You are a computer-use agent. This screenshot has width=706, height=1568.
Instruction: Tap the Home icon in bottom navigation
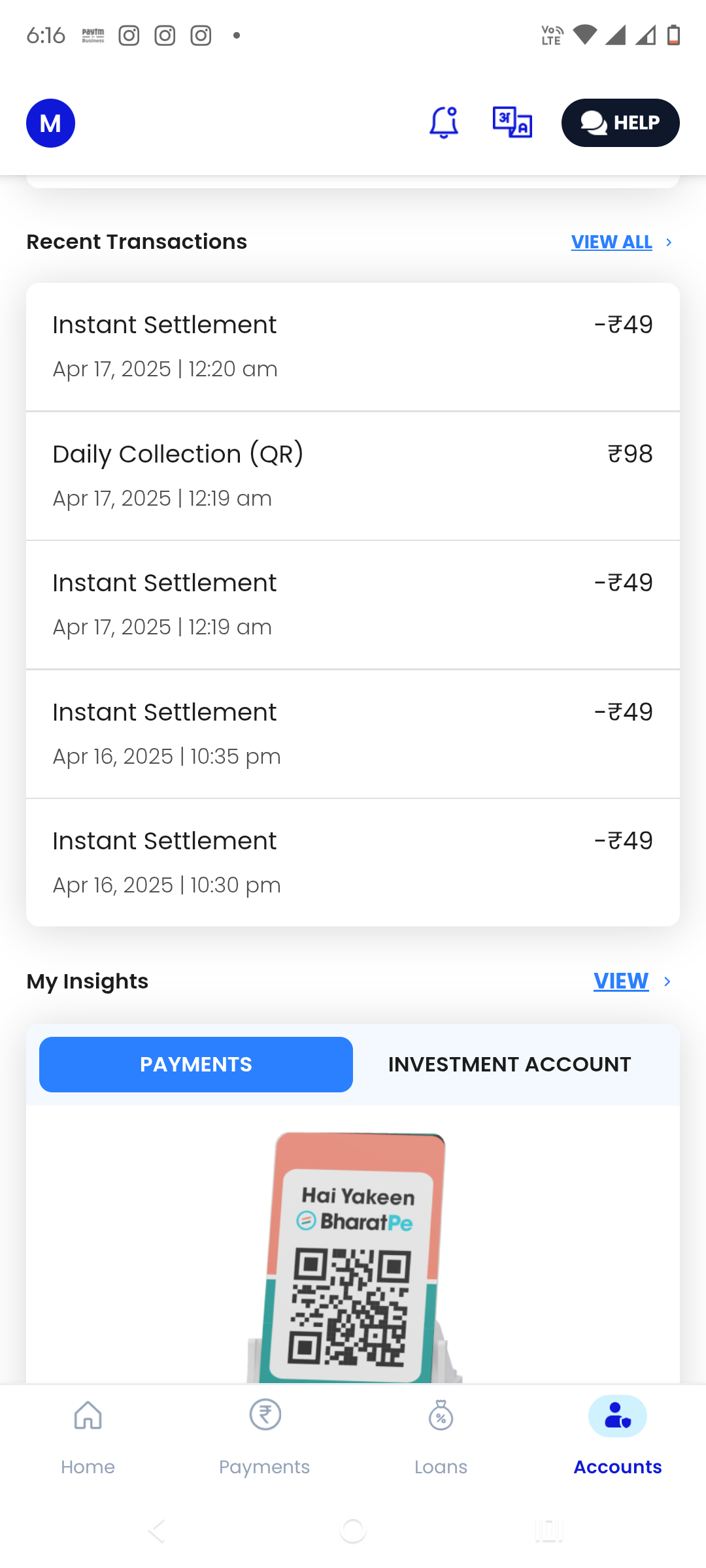coord(88,1416)
